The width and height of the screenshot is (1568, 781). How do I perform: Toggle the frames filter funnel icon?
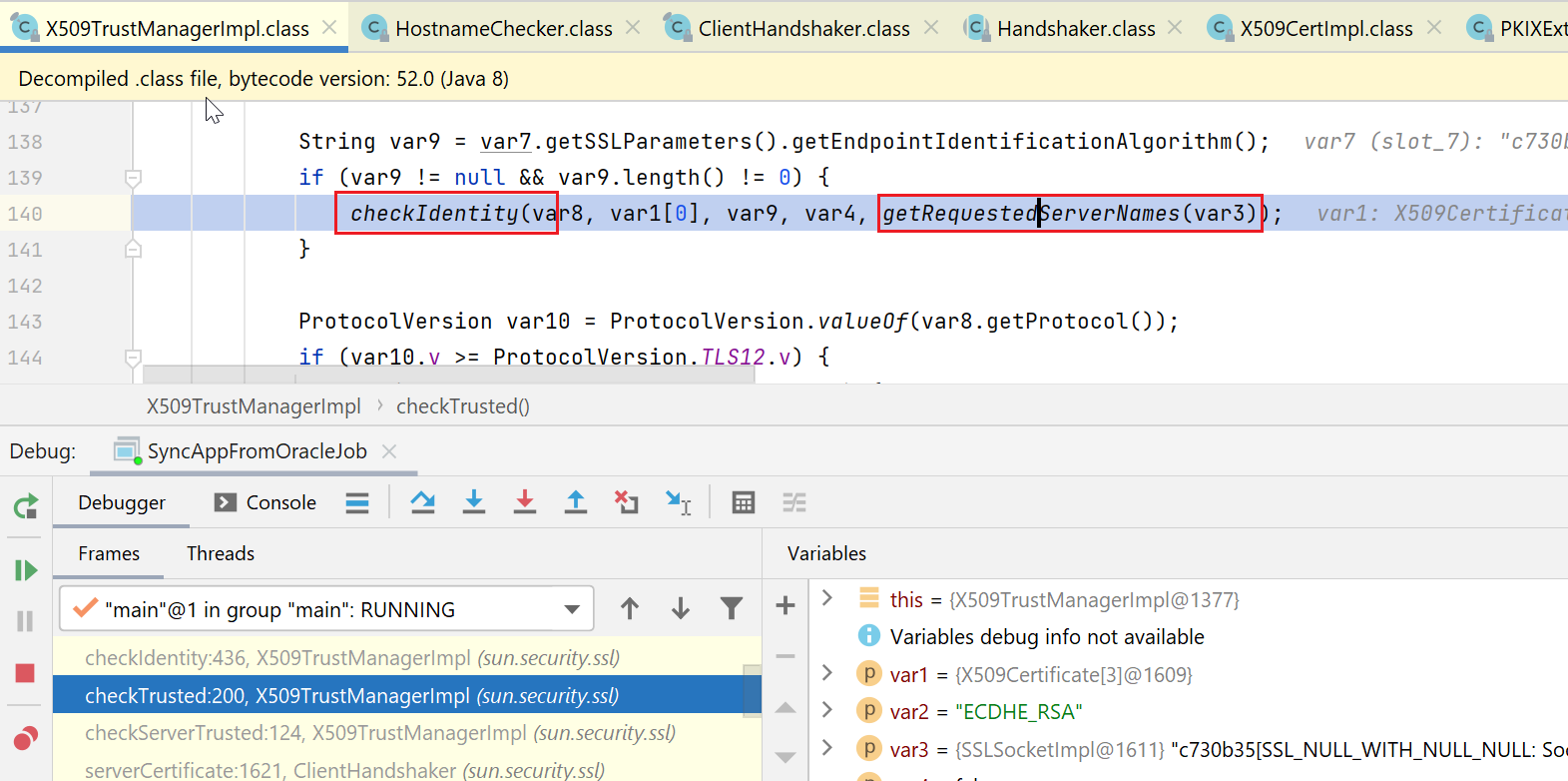(732, 608)
